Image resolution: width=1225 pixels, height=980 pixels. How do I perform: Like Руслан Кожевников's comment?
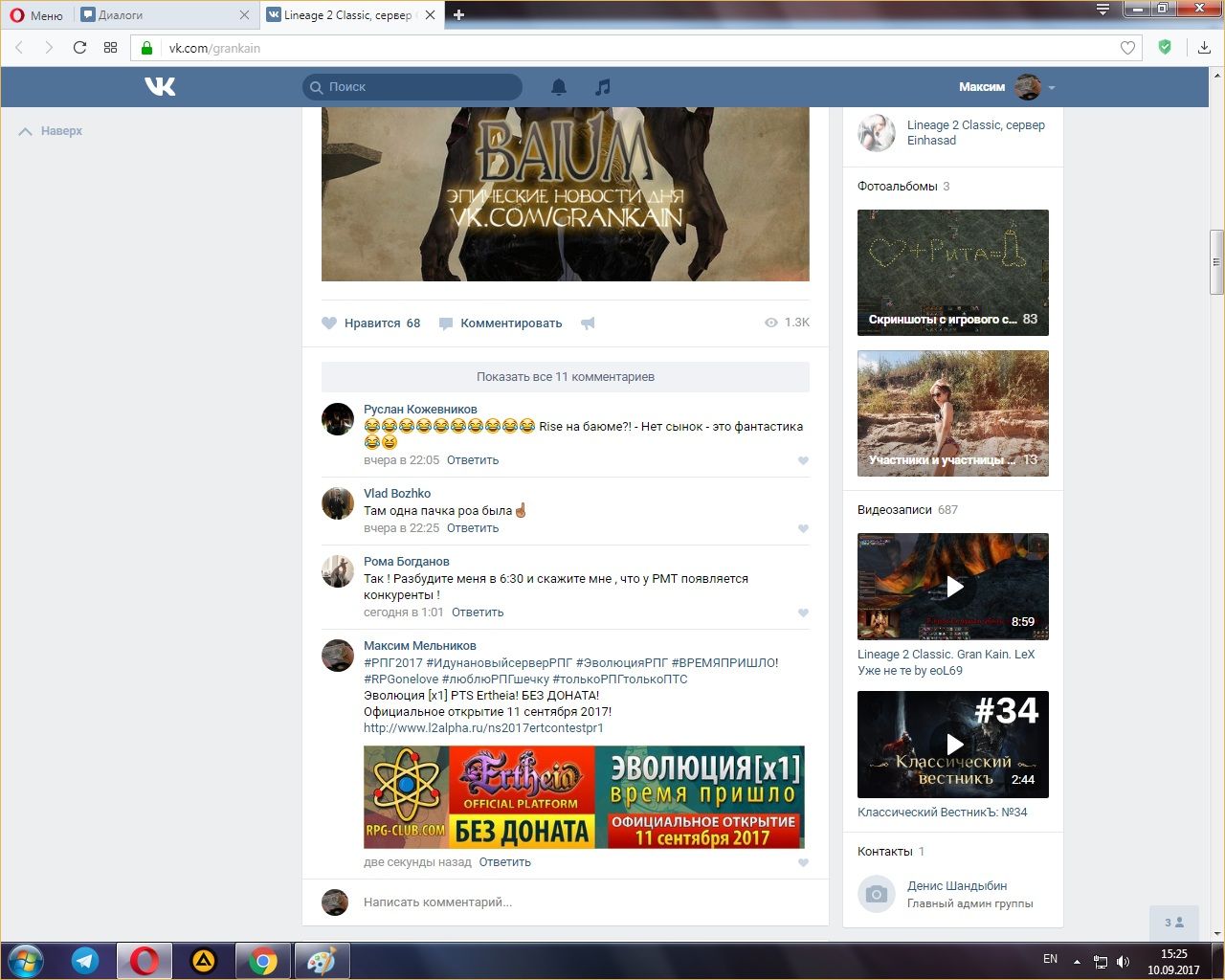point(803,460)
